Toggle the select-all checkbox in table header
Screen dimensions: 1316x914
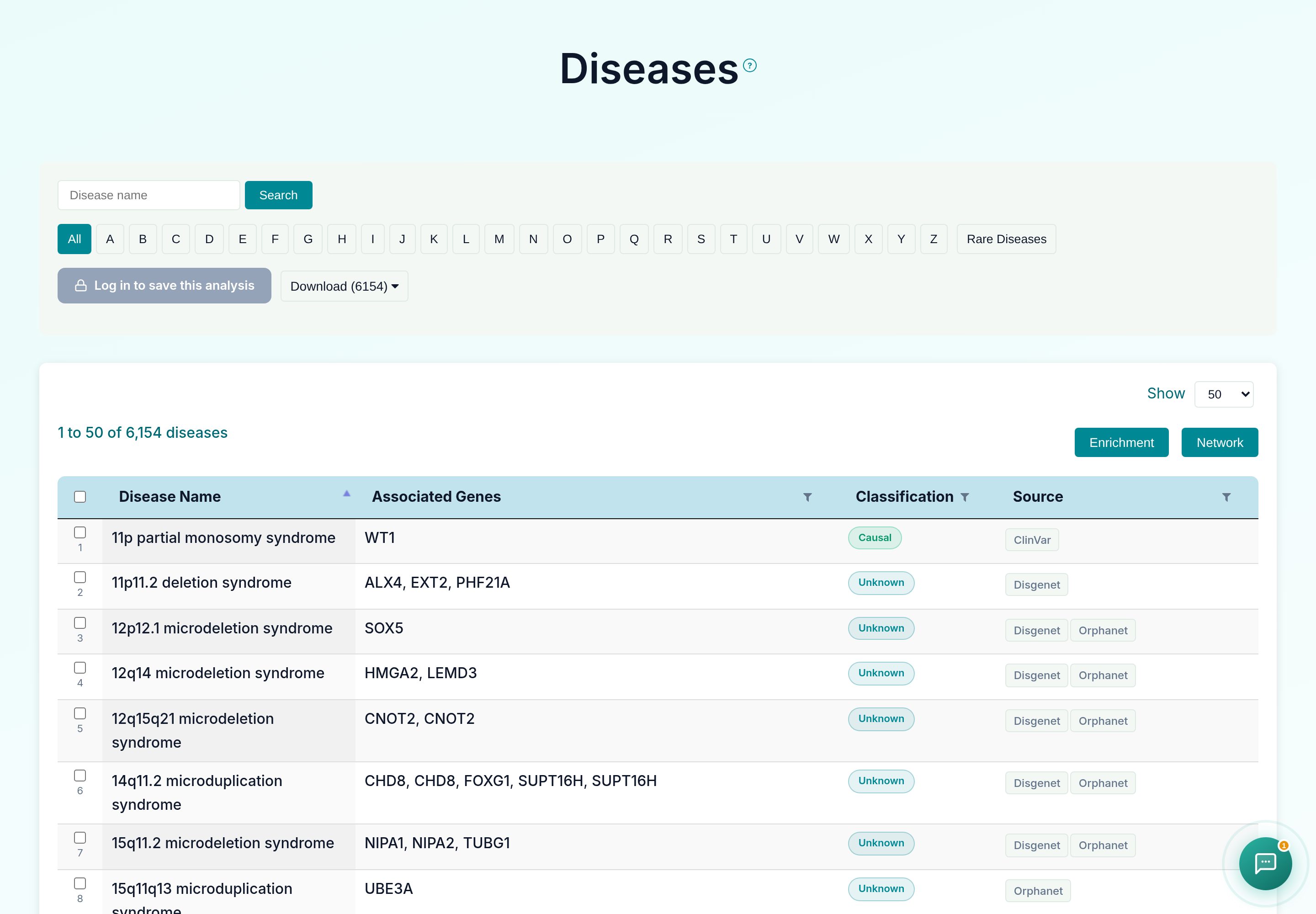coord(80,496)
